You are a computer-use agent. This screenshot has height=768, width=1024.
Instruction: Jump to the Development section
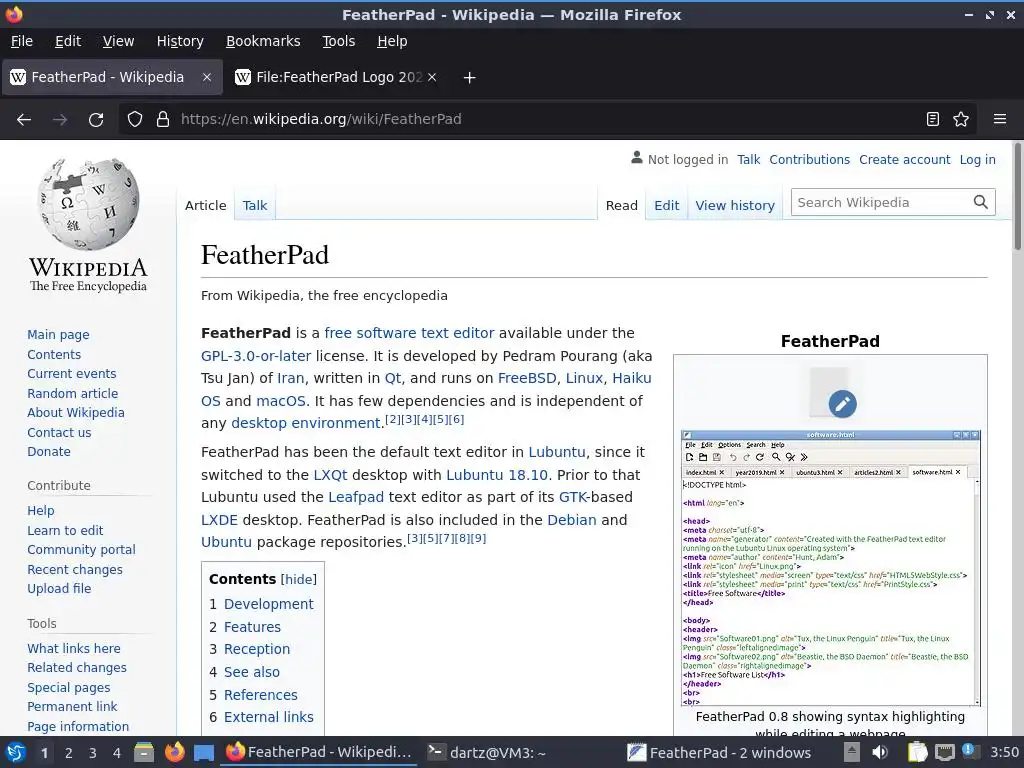click(268, 604)
